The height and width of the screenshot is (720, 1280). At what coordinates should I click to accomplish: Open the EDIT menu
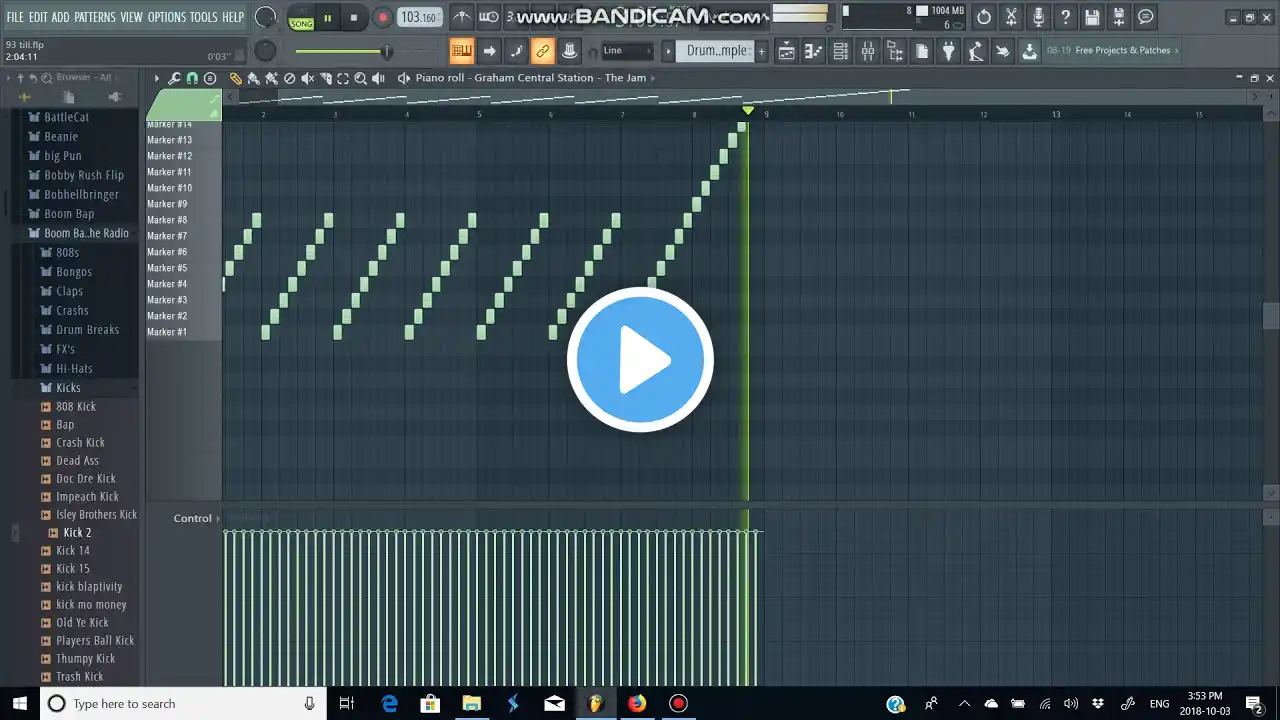39,17
